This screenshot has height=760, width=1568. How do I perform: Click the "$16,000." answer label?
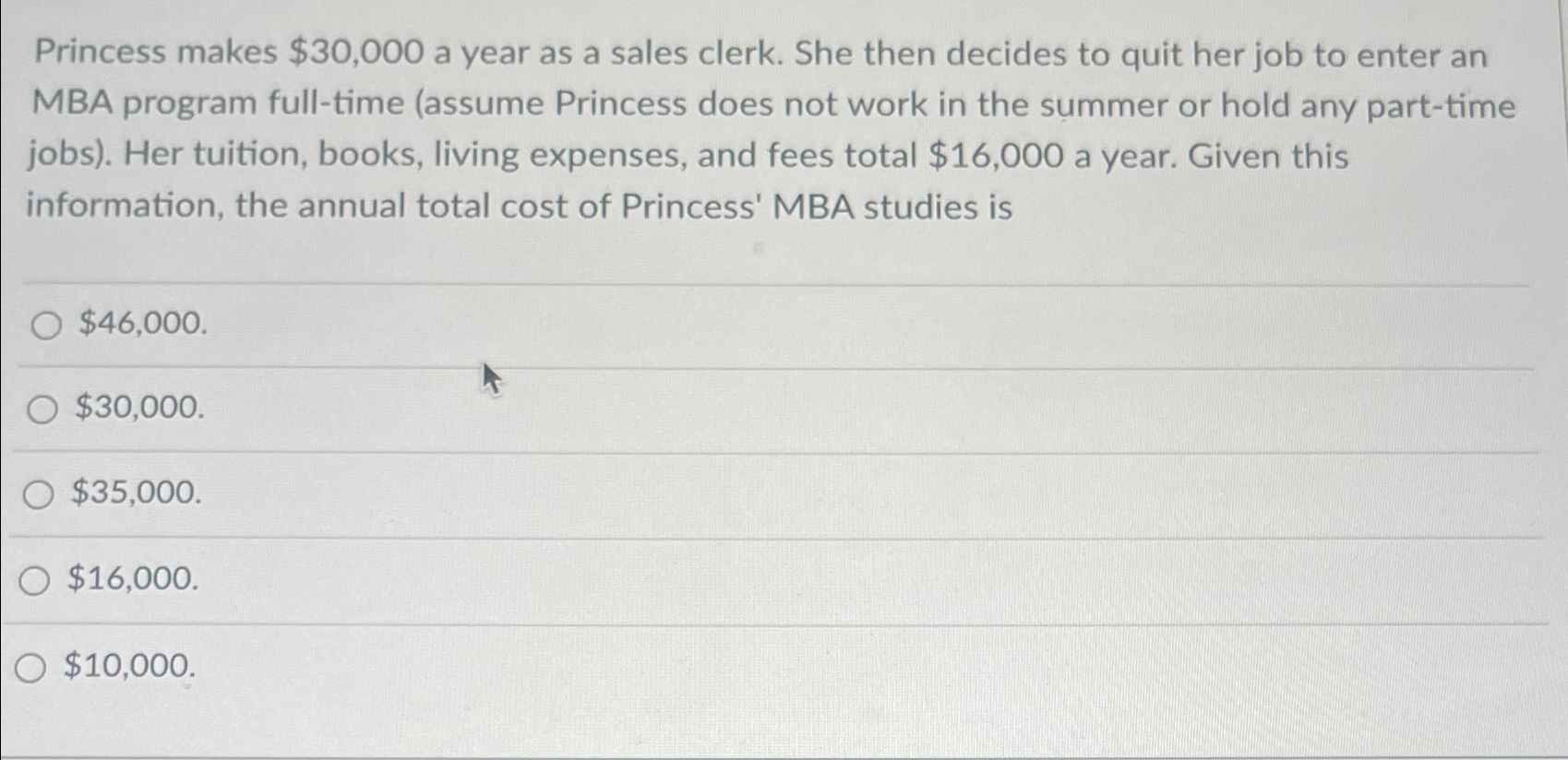129,579
